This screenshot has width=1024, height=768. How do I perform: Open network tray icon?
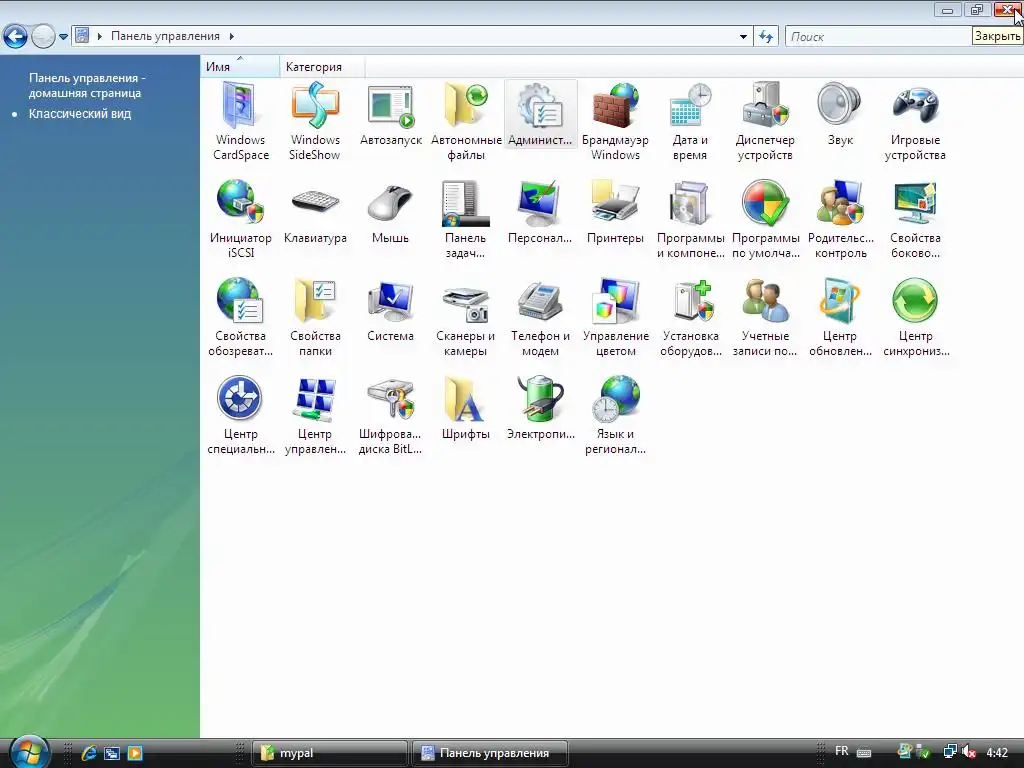950,752
